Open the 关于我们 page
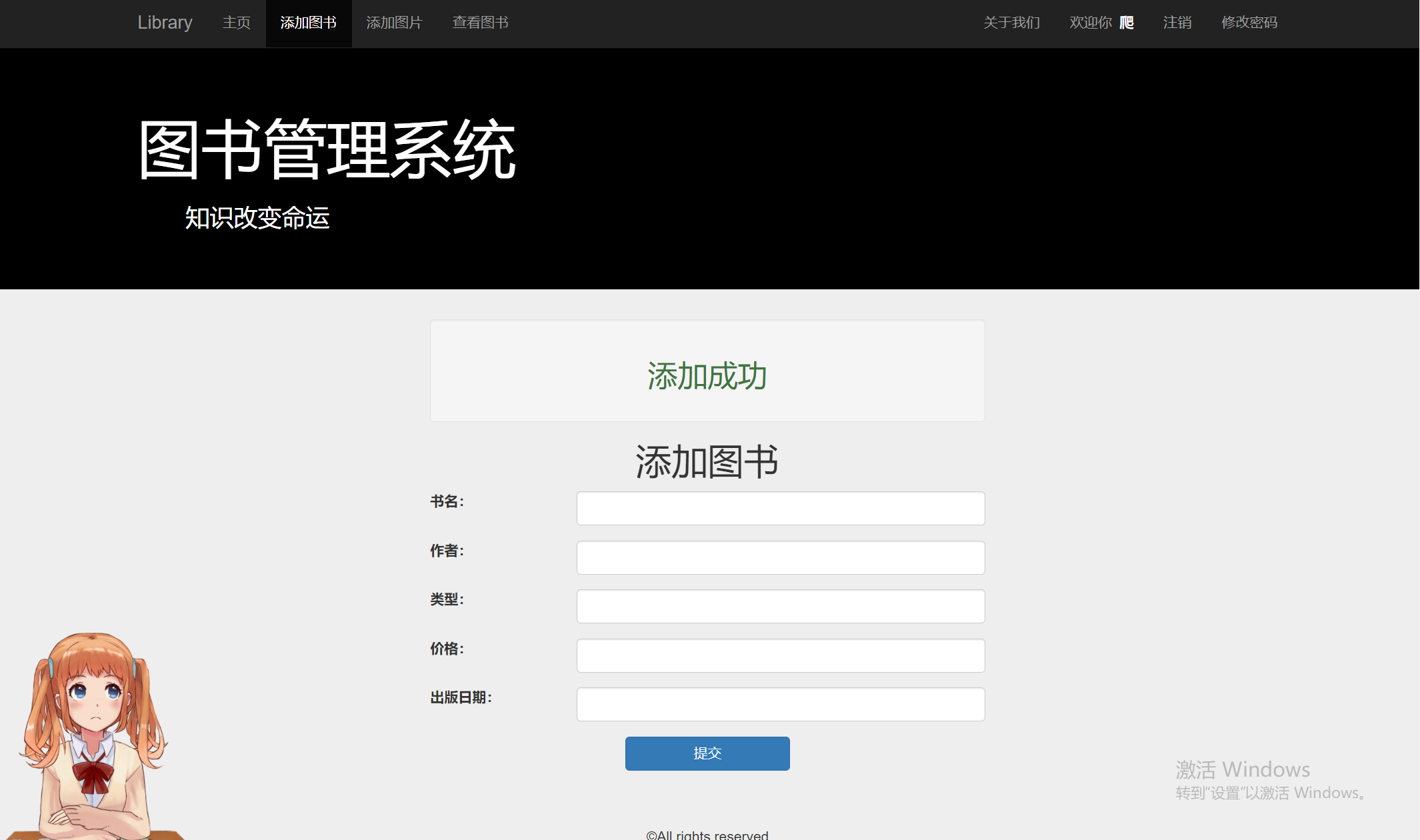This screenshot has width=1420, height=840. coord(1011,23)
